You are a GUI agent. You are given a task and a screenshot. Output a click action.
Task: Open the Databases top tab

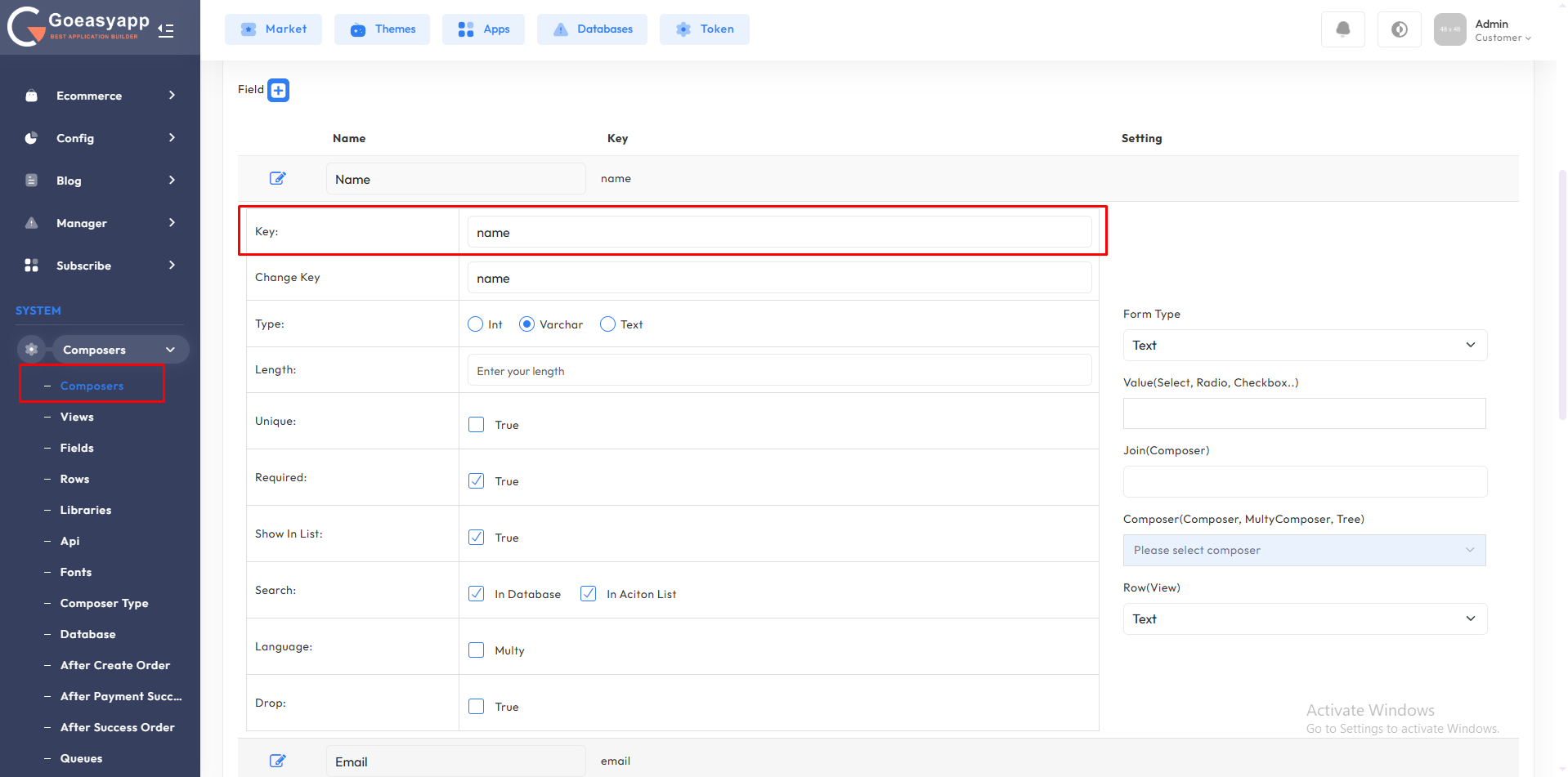pos(592,29)
